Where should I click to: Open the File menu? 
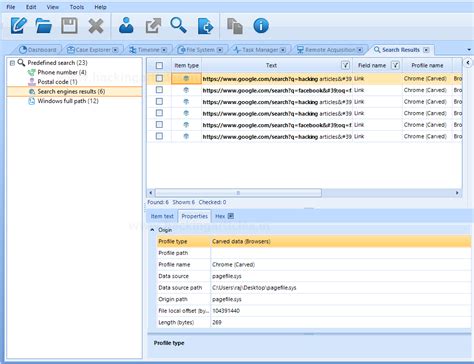click(11, 7)
